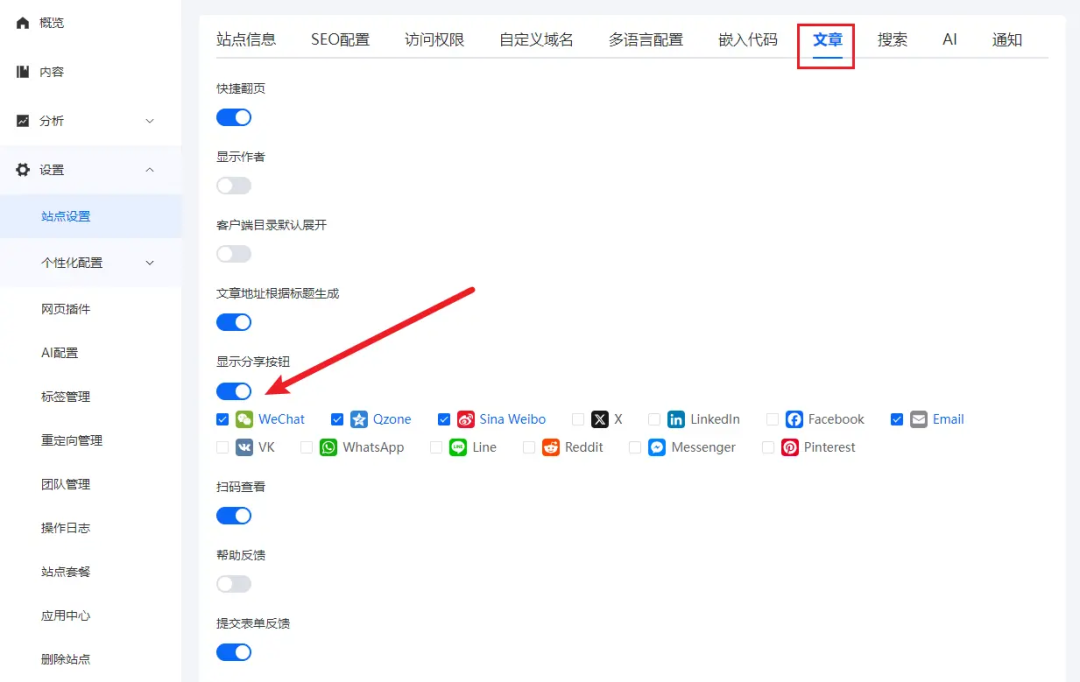Switch to the 搜索 tab
Screen dimensions: 1080x682
tap(893, 39)
